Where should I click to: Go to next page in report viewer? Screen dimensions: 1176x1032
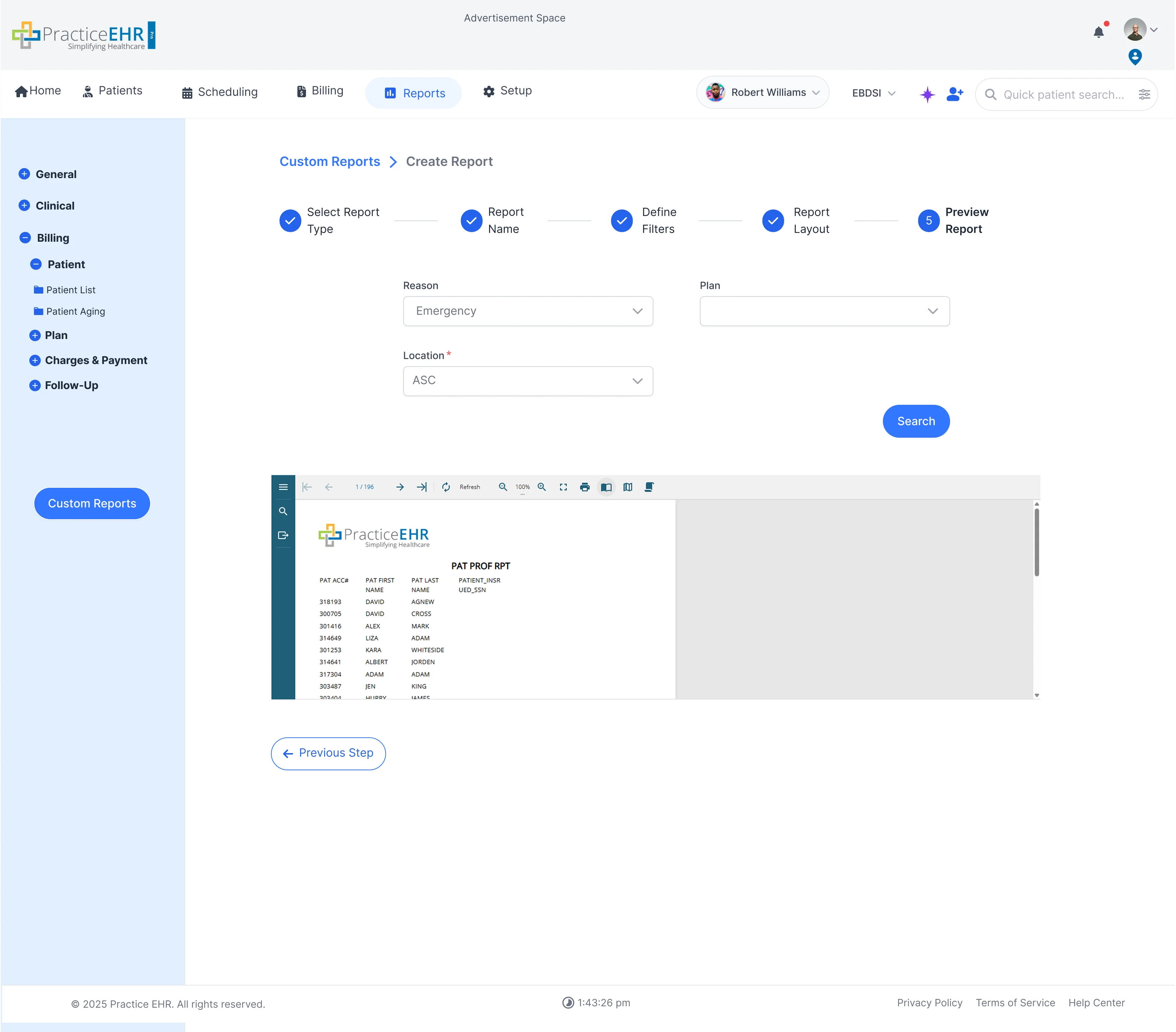click(x=400, y=487)
